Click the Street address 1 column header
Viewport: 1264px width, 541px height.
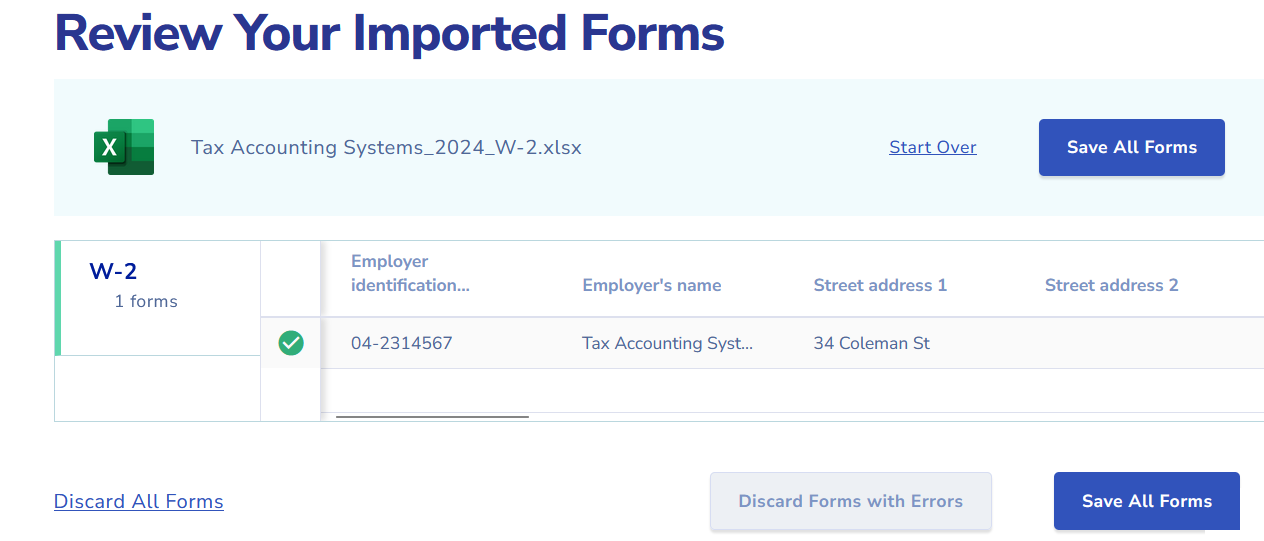[880, 285]
